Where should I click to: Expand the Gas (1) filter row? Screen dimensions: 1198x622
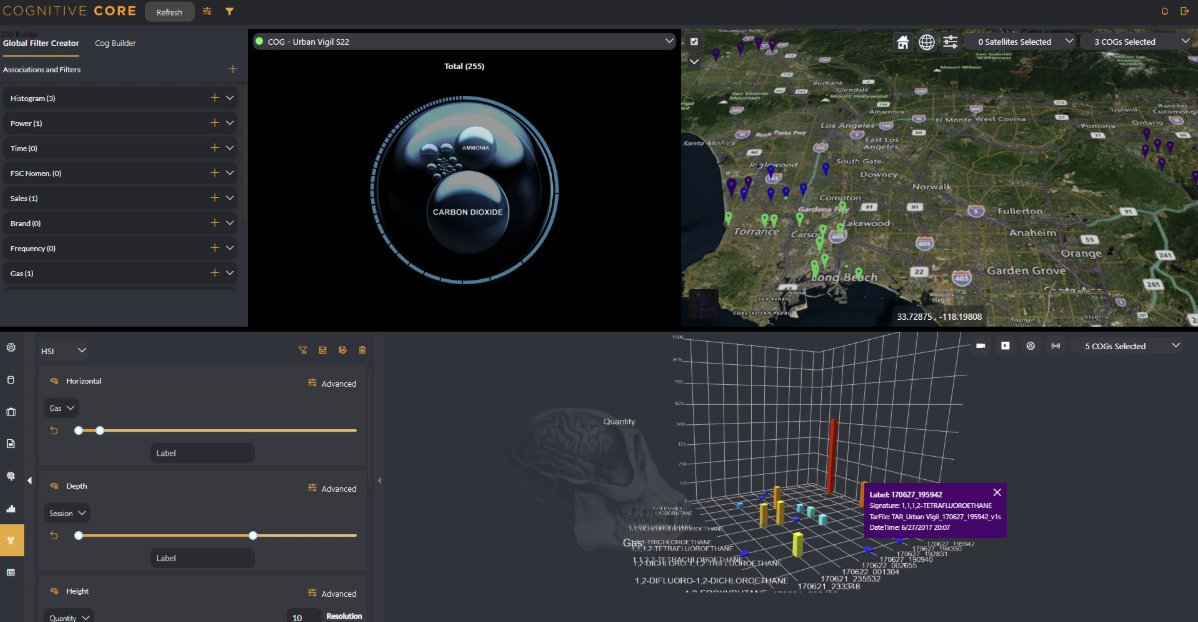click(229, 273)
